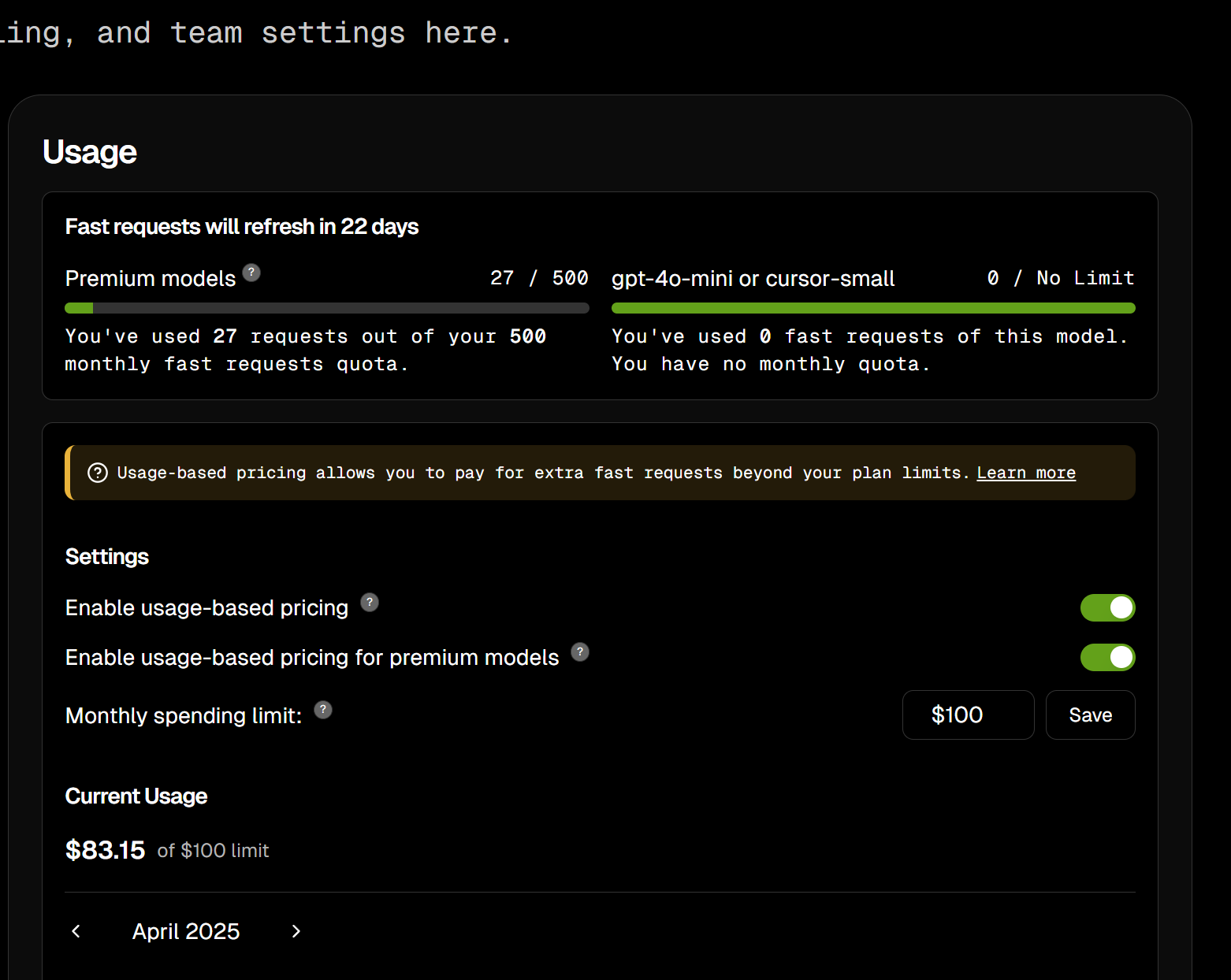Show help for Monthly spending limit
This screenshot has width=1231, height=980.
323,710
